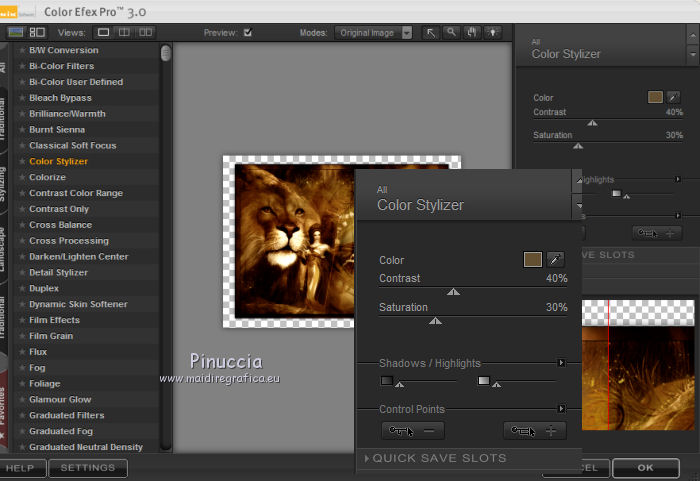
Task: Switch to split preview view
Action: [x=124, y=32]
